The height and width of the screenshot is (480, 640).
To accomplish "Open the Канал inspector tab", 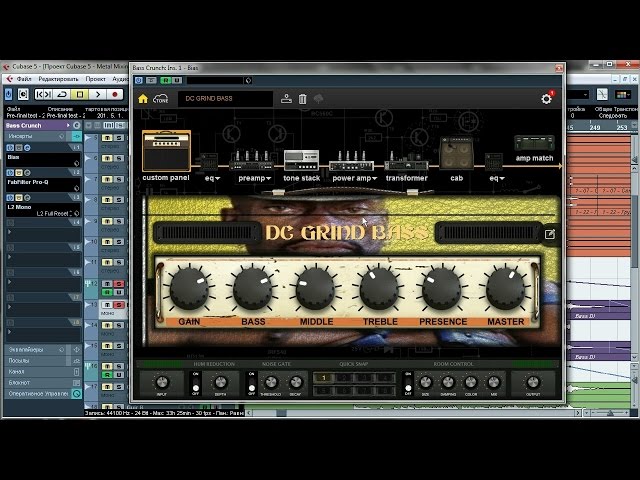I will click(43, 372).
